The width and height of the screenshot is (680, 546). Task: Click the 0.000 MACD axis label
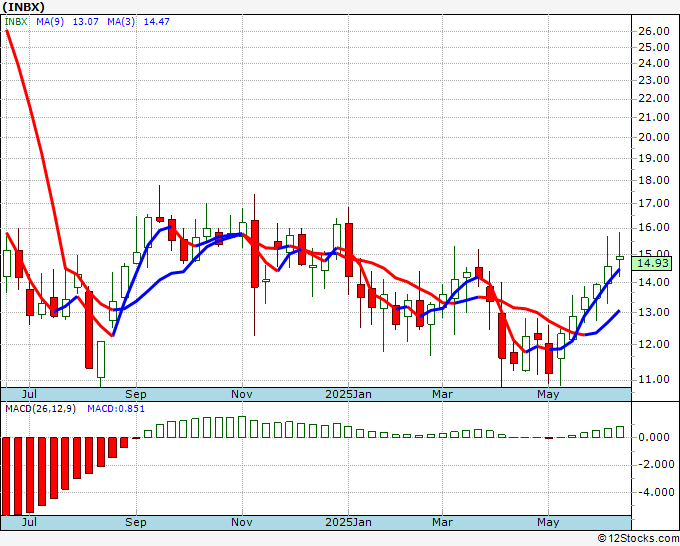(x=654, y=438)
